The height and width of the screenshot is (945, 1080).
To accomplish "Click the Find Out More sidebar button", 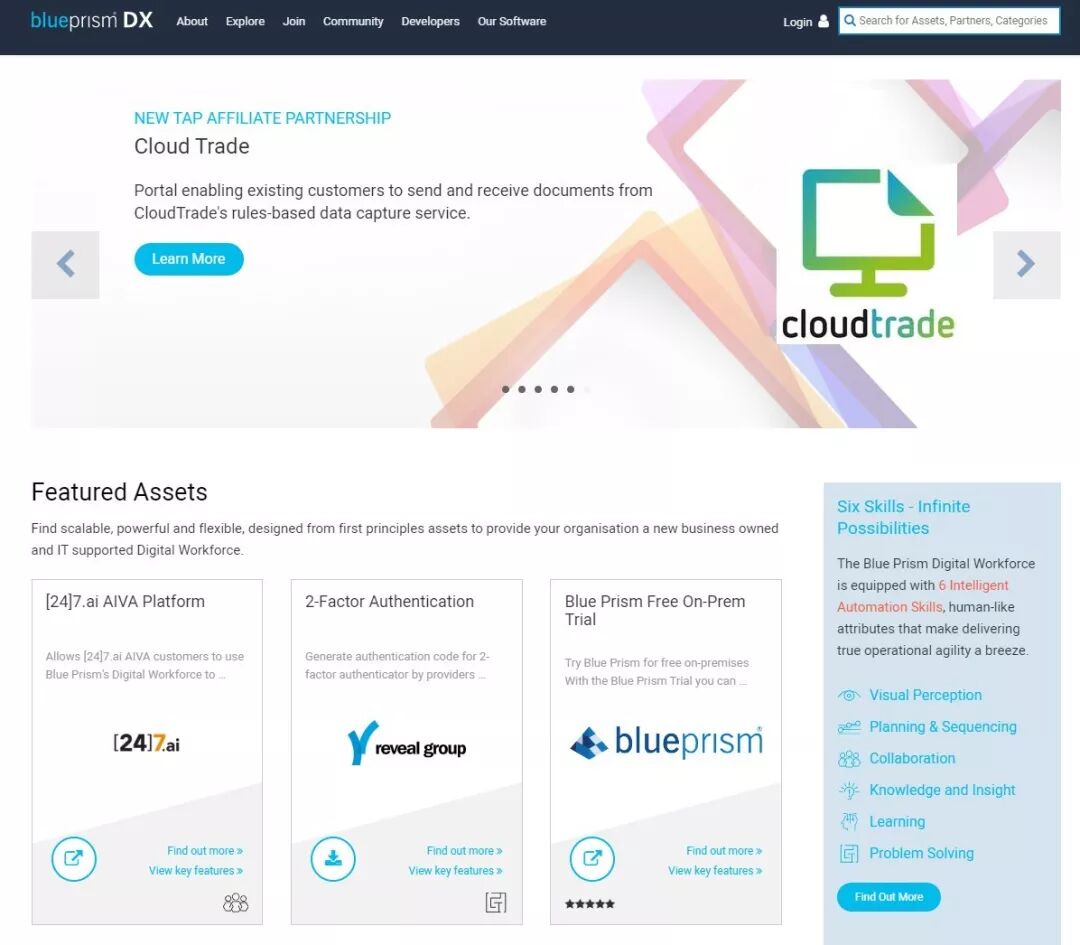I will [x=889, y=897].
